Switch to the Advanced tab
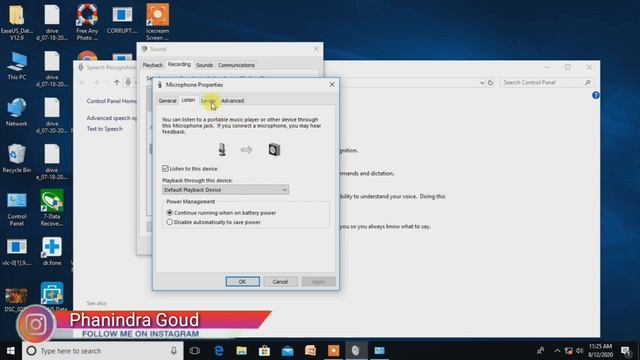 click(232, 101)
